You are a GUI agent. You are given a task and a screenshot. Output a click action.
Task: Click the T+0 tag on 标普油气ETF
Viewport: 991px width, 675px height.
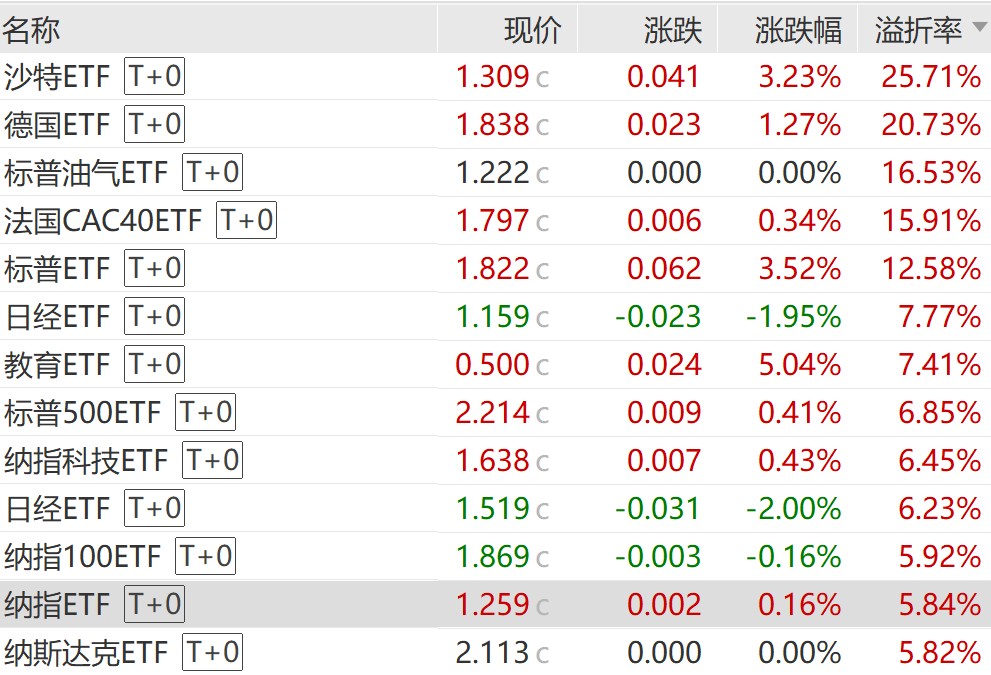coord(212,172)
